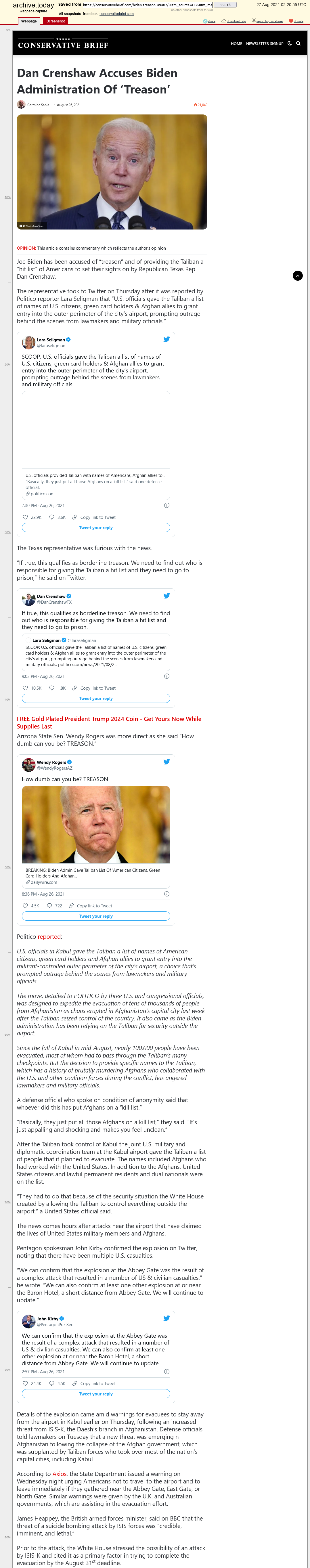Open the site search magnifier icon
The width and height of the screenshot is (310, 1568).
(298, 43)
